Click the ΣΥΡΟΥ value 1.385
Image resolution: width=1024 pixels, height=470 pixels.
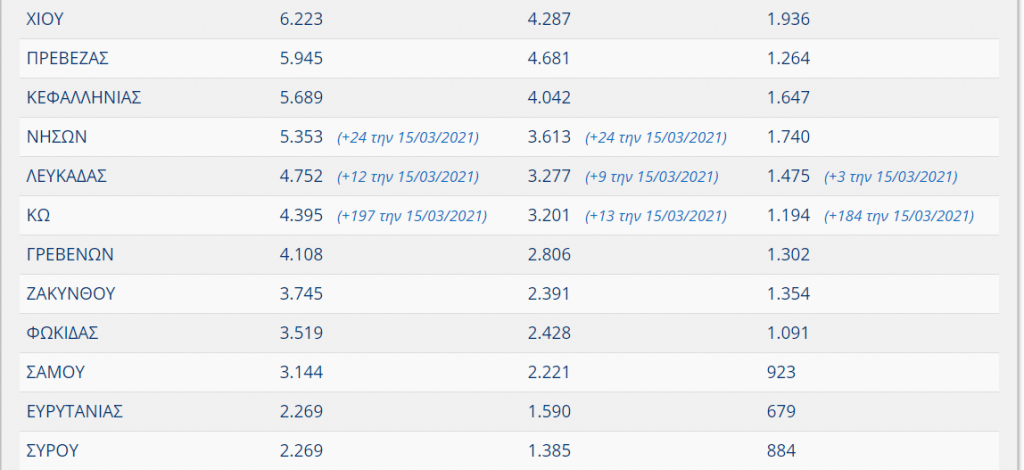(x=549, y=450)
